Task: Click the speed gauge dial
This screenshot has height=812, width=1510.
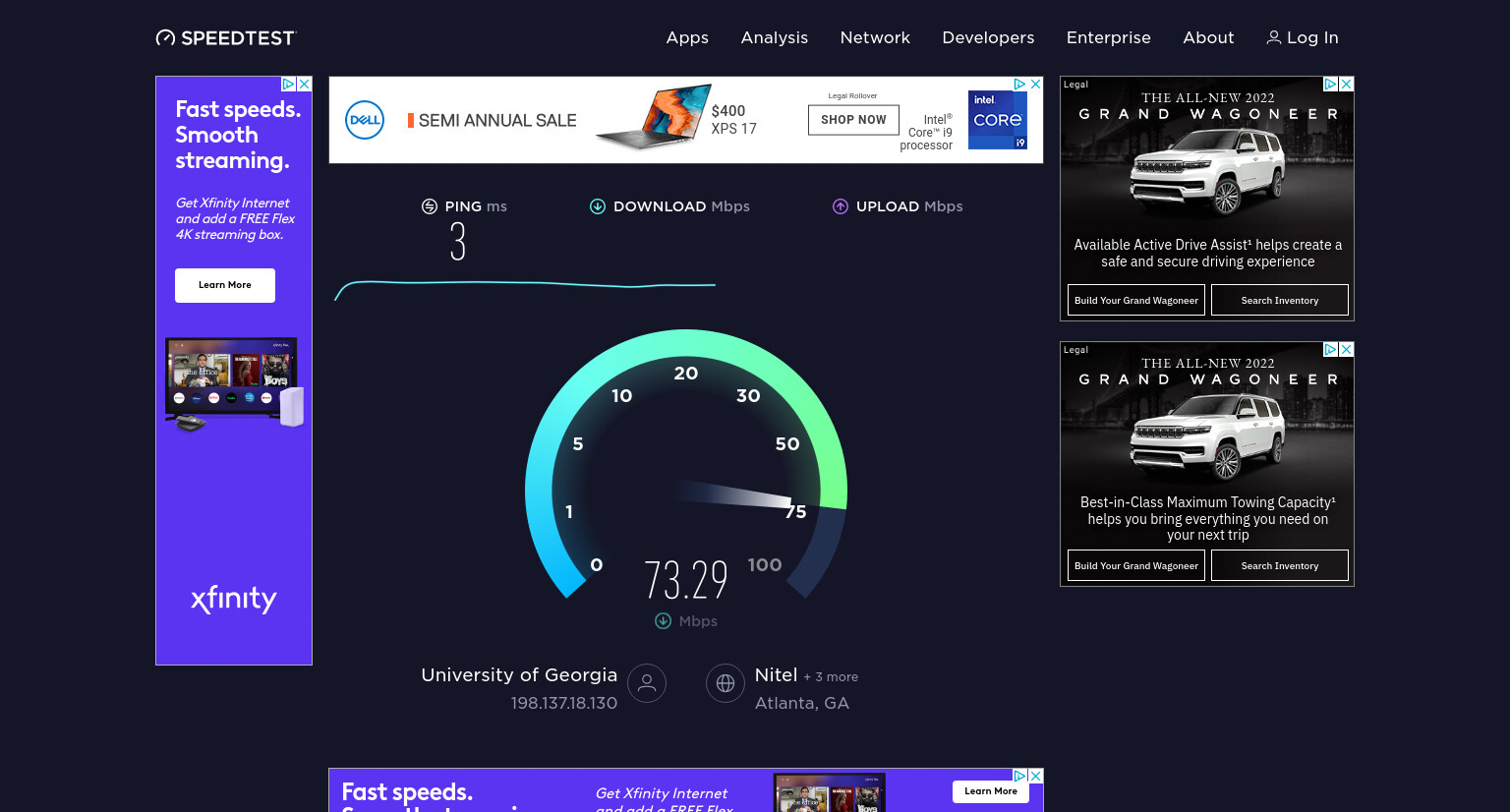Action: [686, 464]
